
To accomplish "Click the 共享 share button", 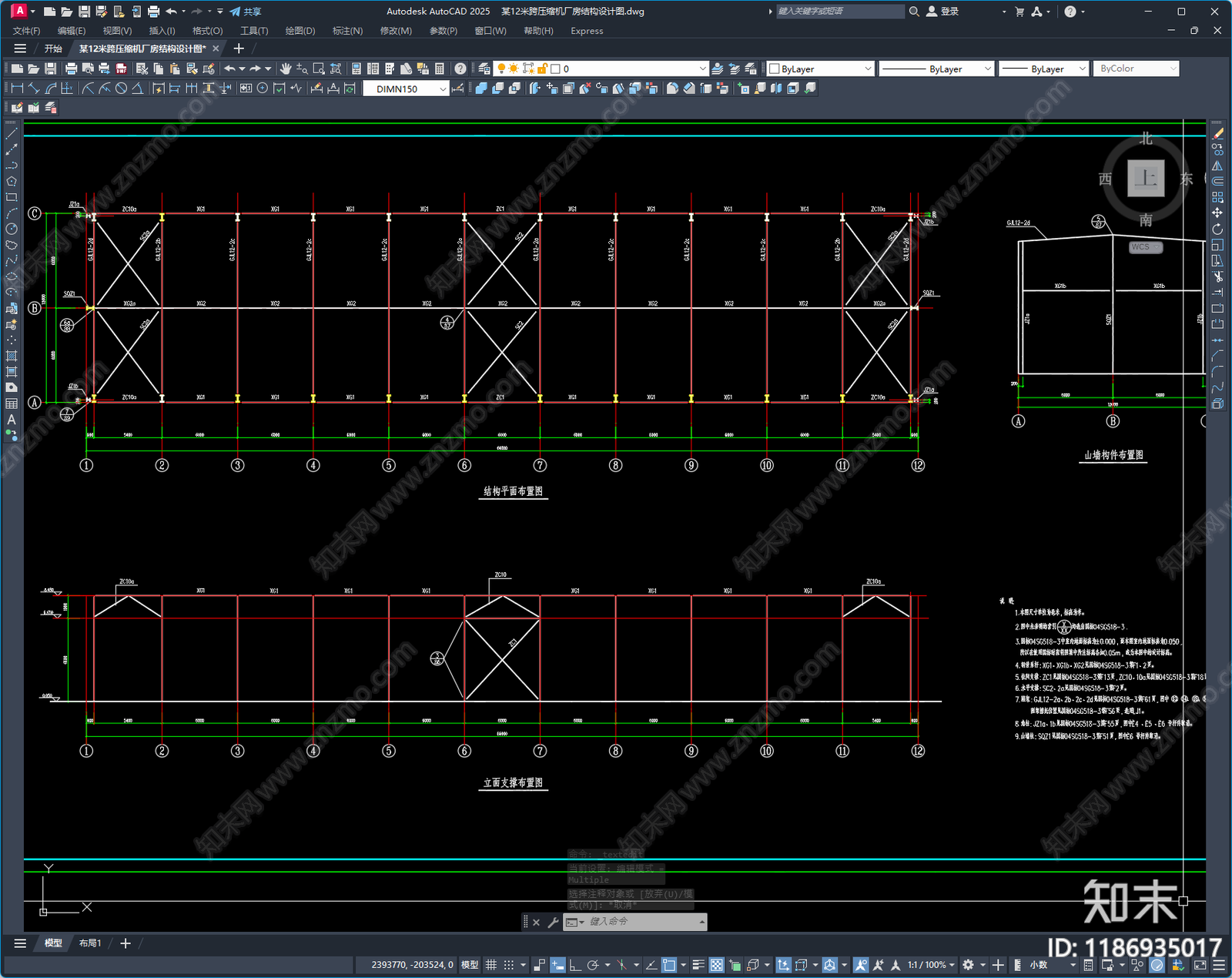I will pyautogui.click(x=246, y=12).
